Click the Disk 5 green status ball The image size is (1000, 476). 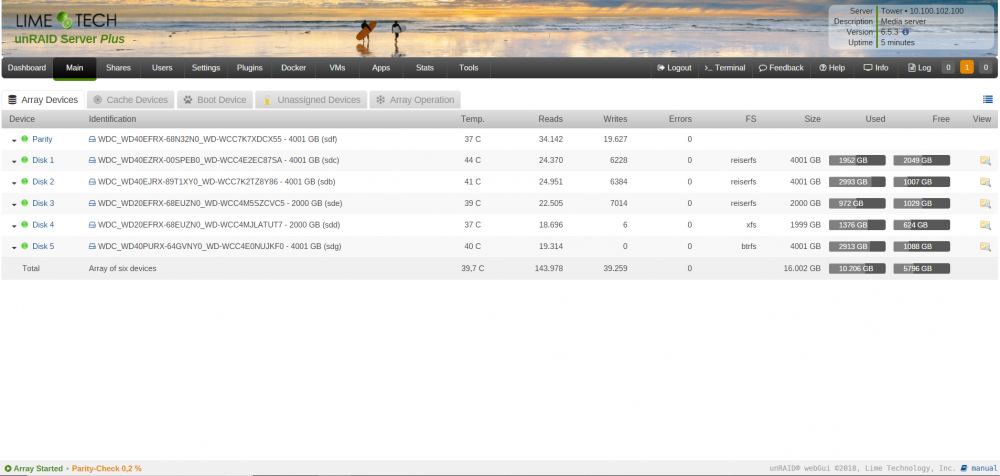pyautogui.click(x=25, y=246)
